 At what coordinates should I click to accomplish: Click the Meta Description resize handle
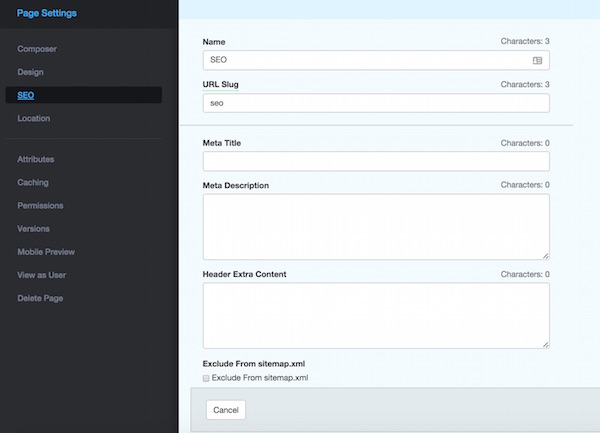point(546,256)
